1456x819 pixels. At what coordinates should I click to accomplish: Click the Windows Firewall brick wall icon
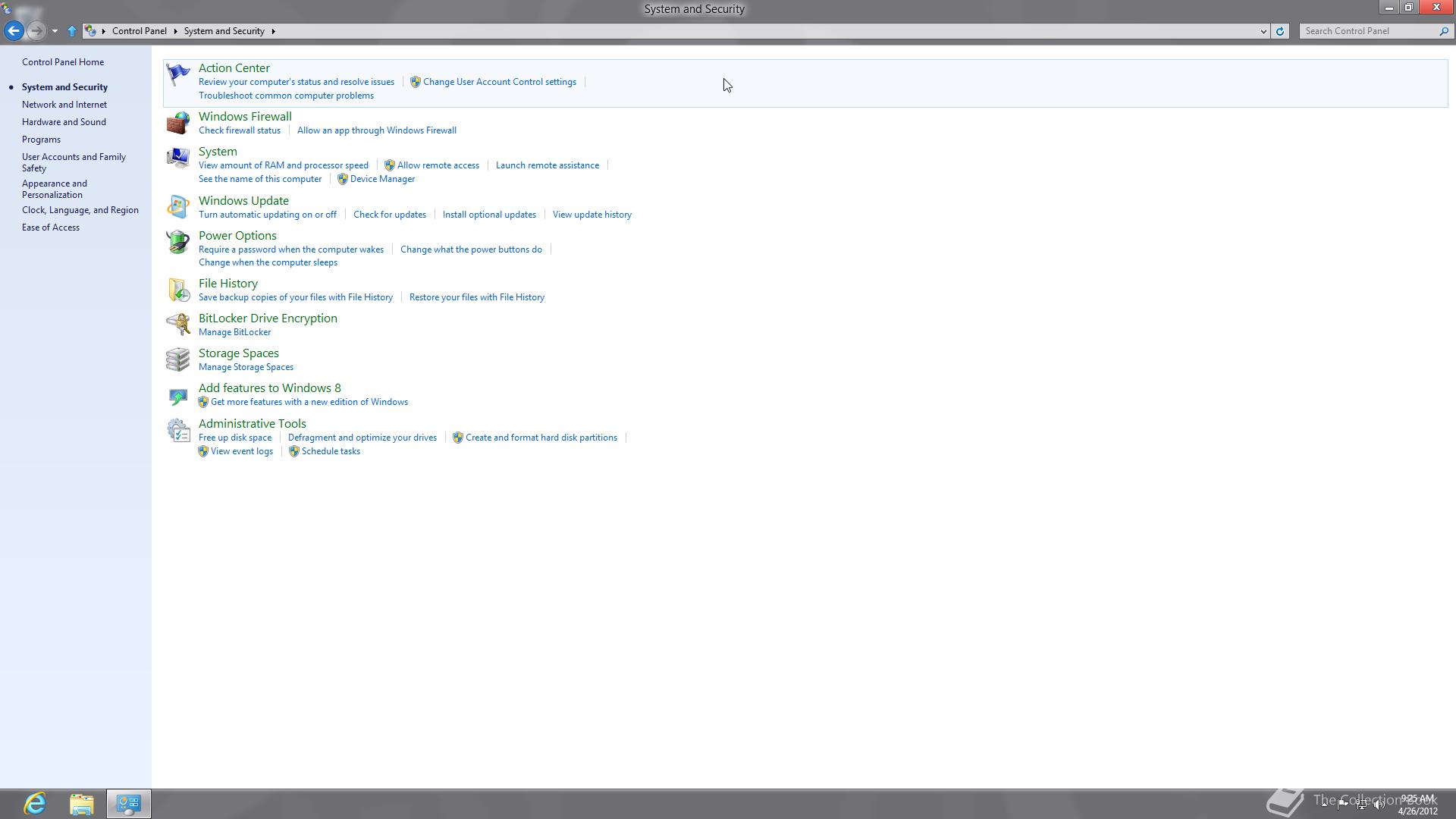[x=178, y=123]
